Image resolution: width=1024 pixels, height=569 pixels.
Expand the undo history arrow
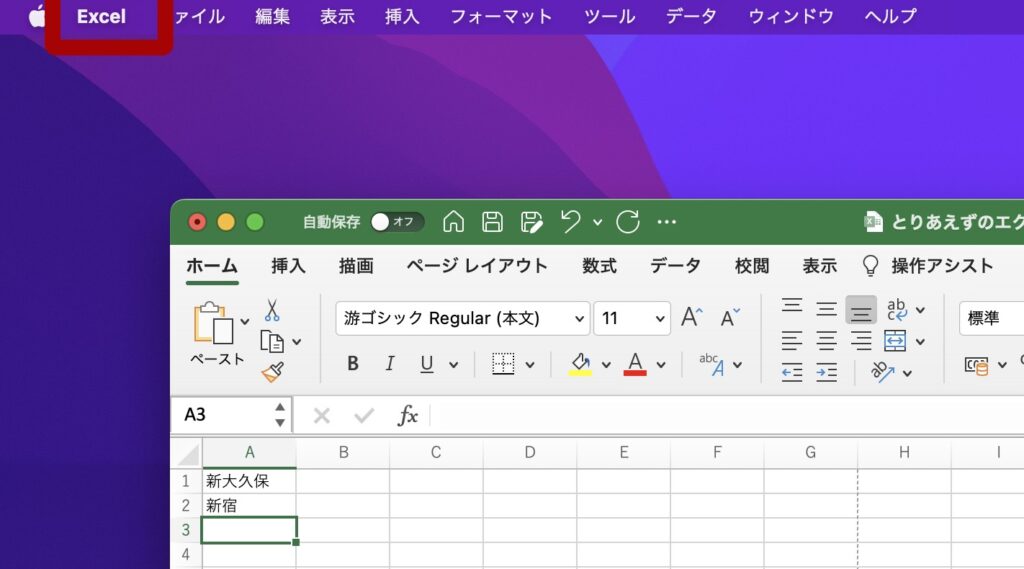(x=598, y=222)
